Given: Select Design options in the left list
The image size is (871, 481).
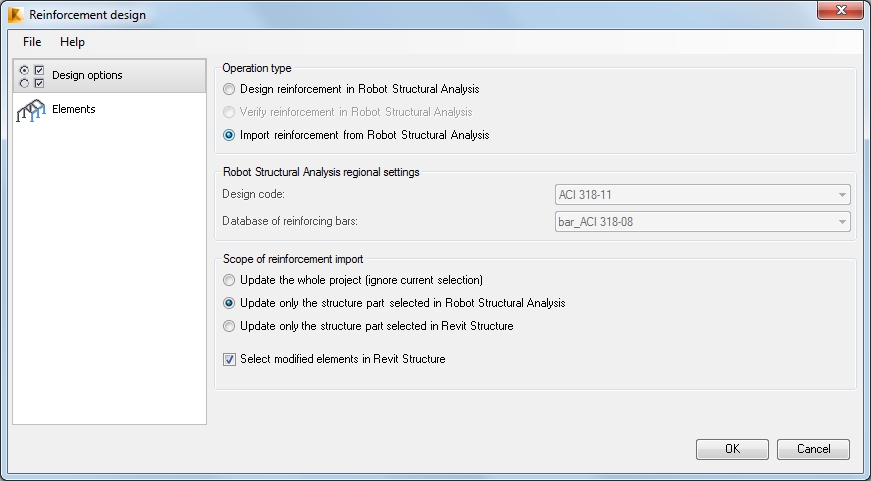Looking at the screenshot, I should 109,76.
